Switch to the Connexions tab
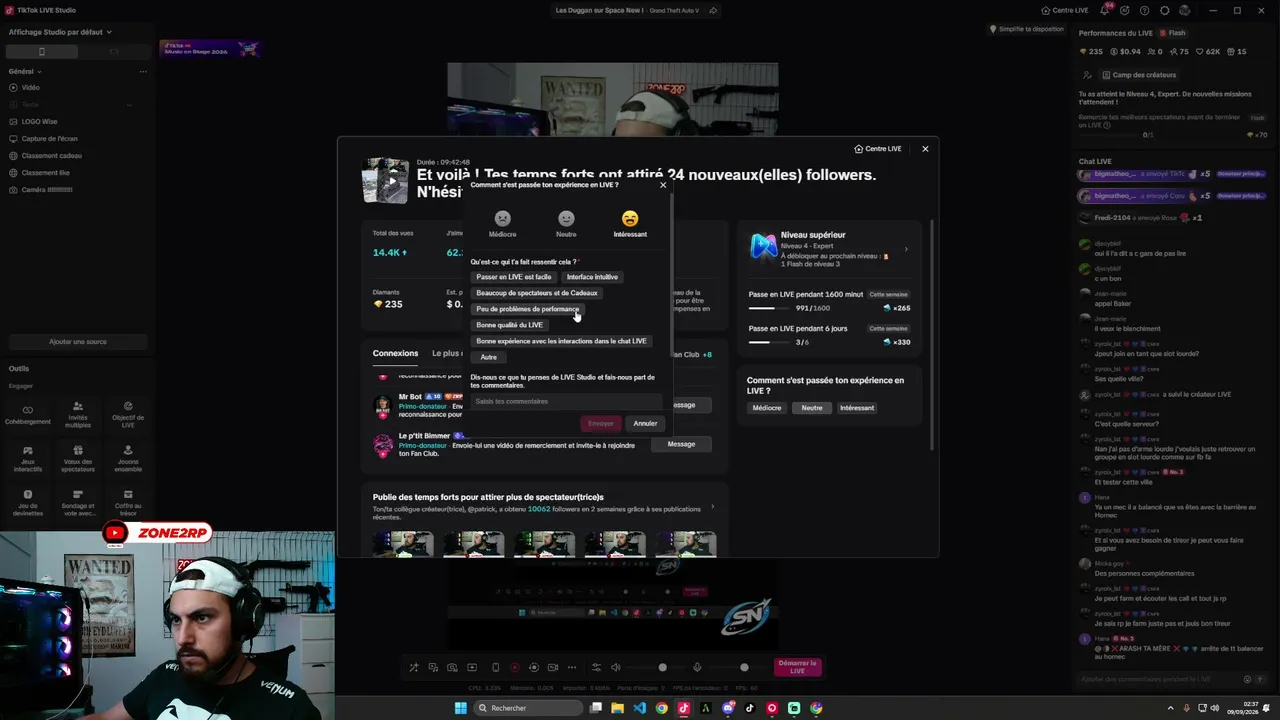The width and height of the screenshot is (1280, 720). [x=395, y=353]
